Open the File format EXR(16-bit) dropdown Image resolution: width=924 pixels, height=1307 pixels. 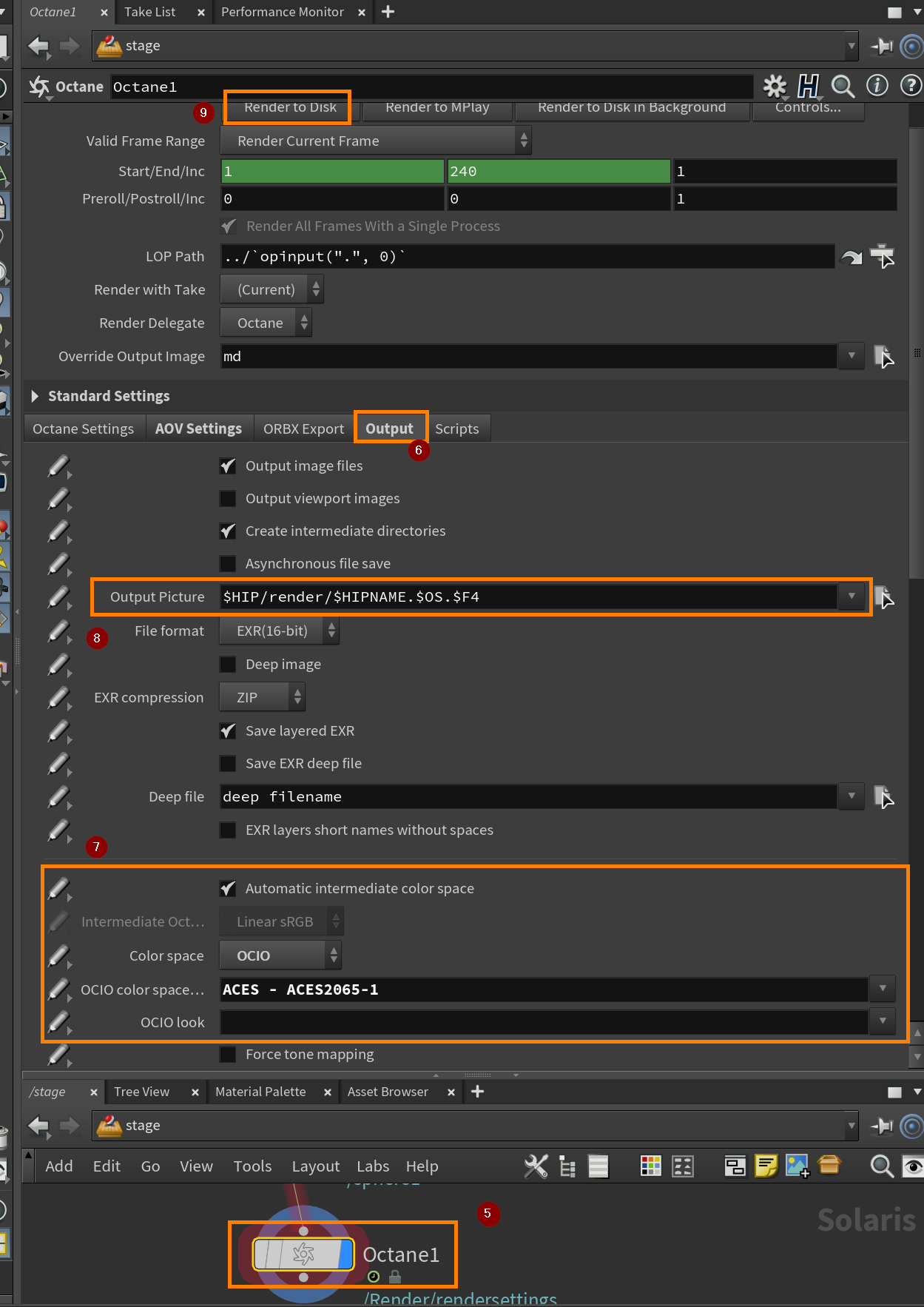pos(280,631)
